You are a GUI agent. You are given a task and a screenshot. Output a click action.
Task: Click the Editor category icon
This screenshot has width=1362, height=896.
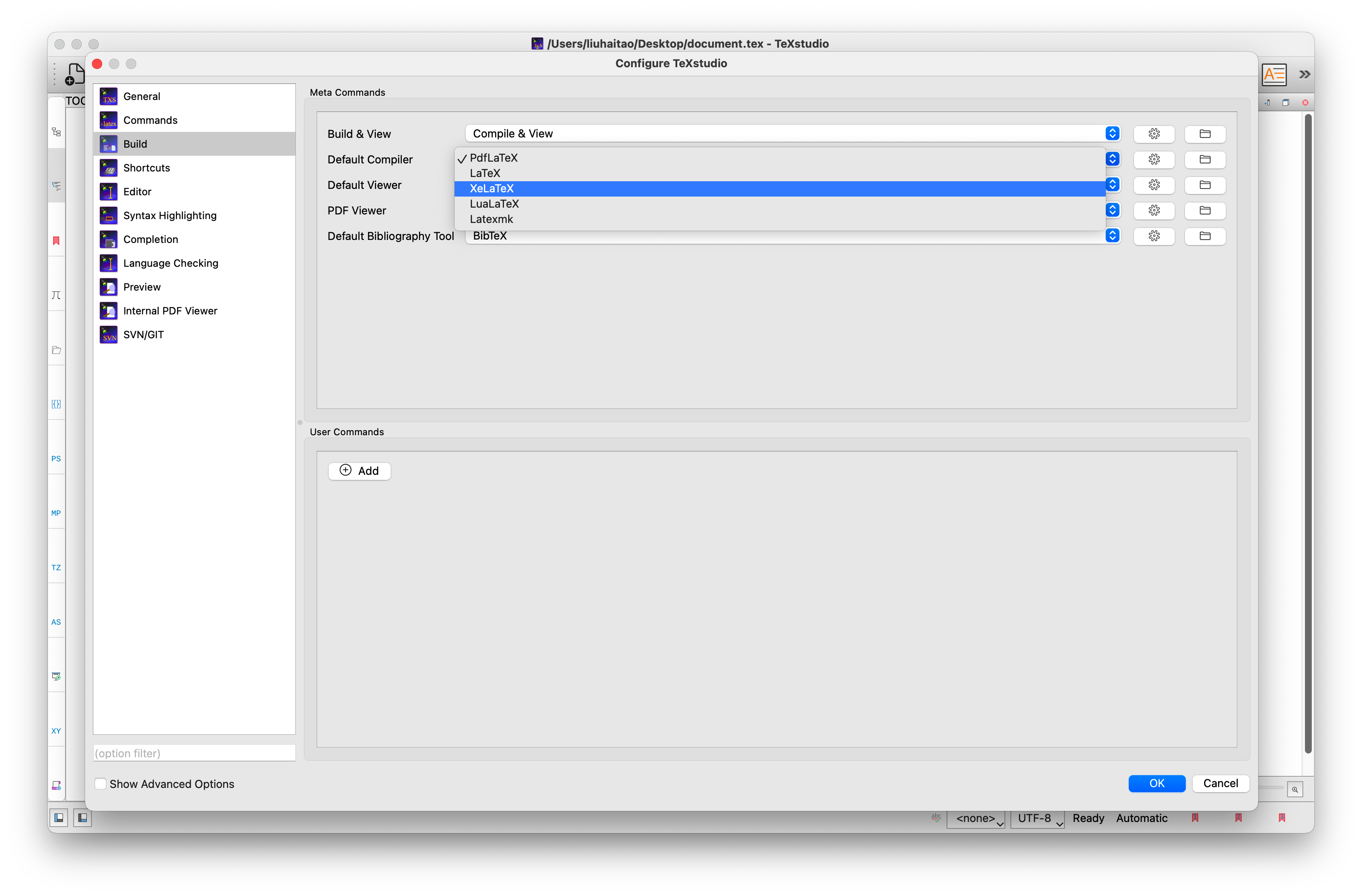[x=108, y=192]
